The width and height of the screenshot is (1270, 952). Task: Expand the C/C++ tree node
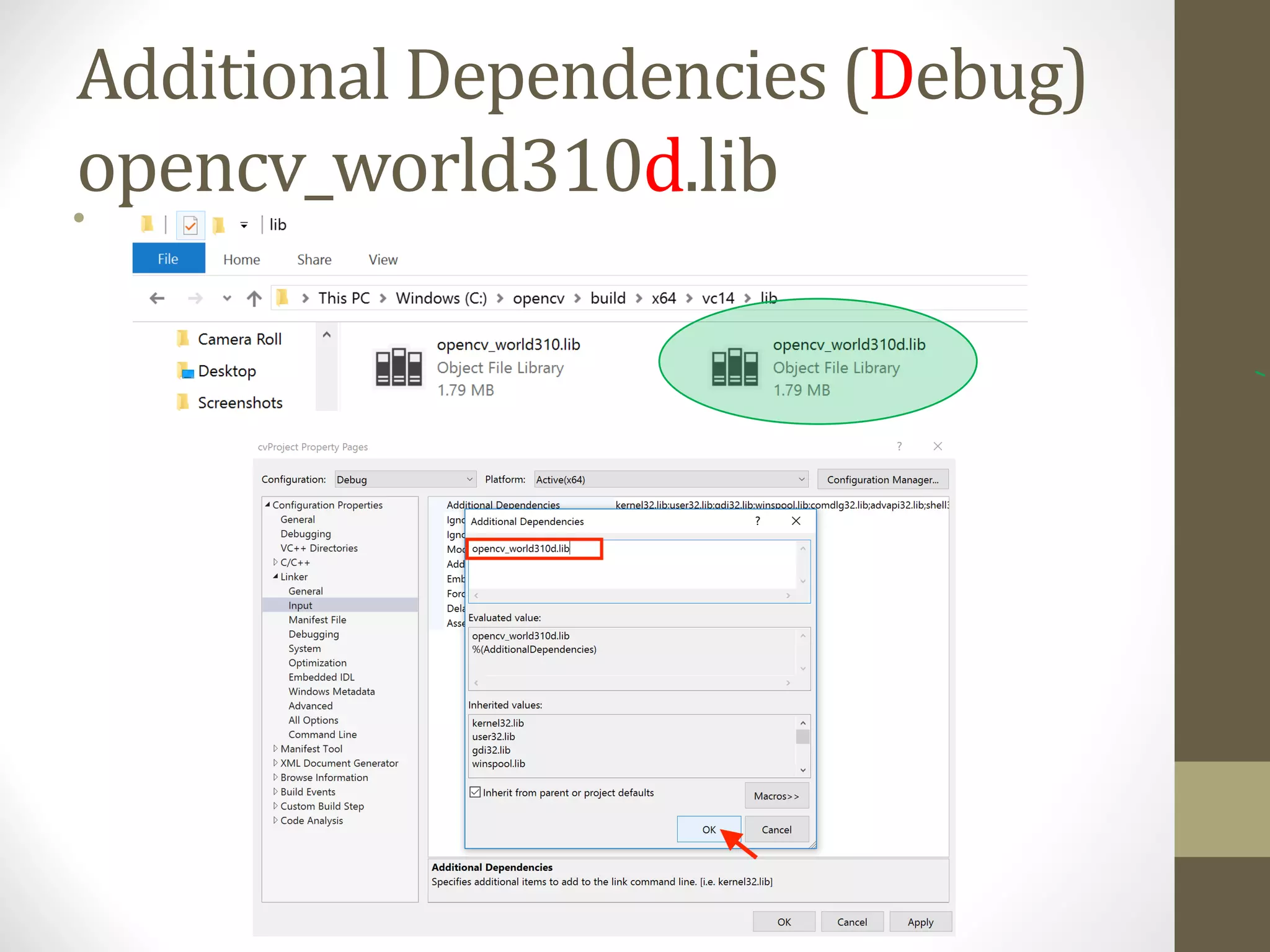coord(275,562)
